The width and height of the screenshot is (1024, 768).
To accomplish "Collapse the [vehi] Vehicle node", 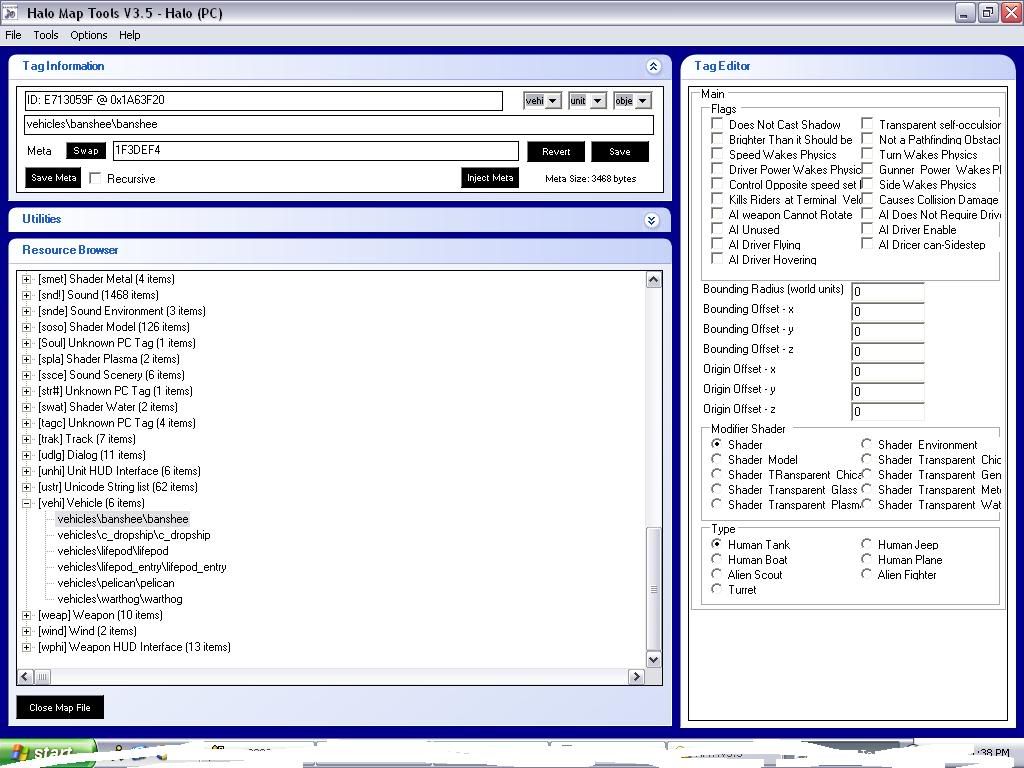I will [x=26, y=504].
